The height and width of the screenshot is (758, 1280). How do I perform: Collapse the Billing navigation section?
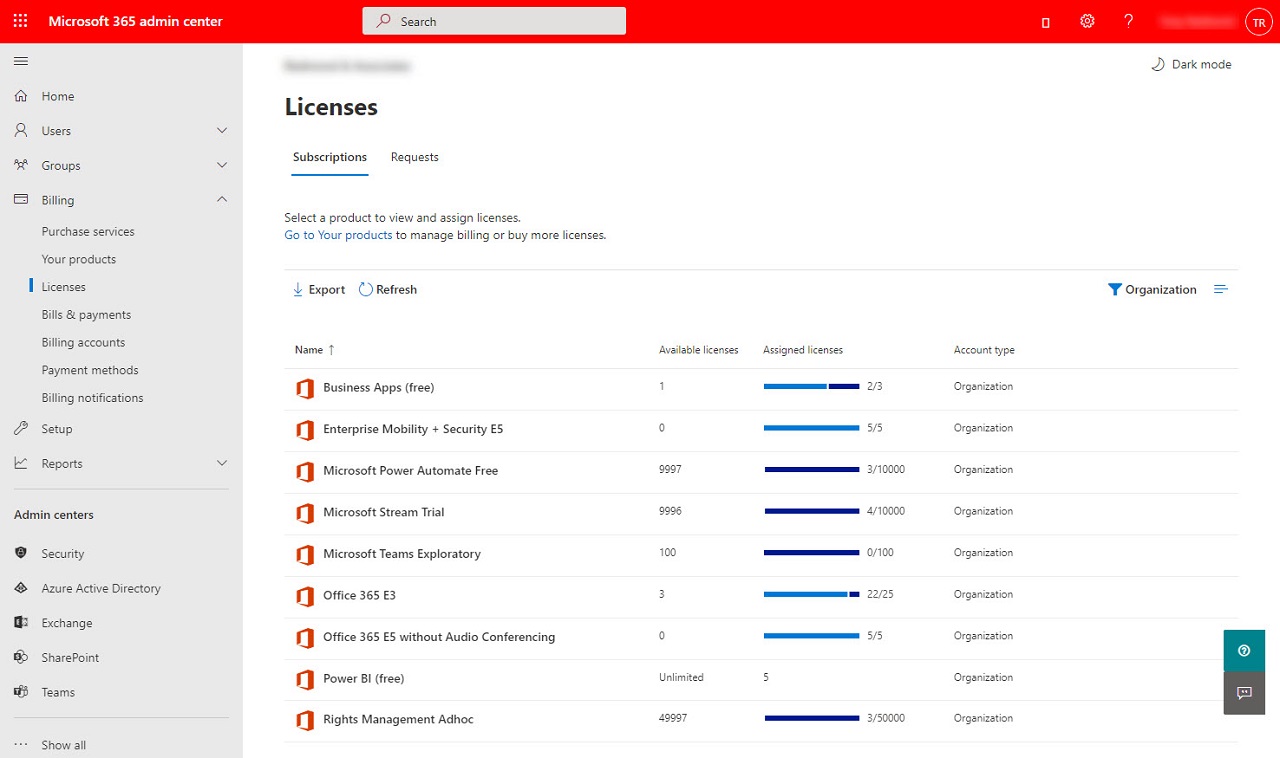[222, 200]
